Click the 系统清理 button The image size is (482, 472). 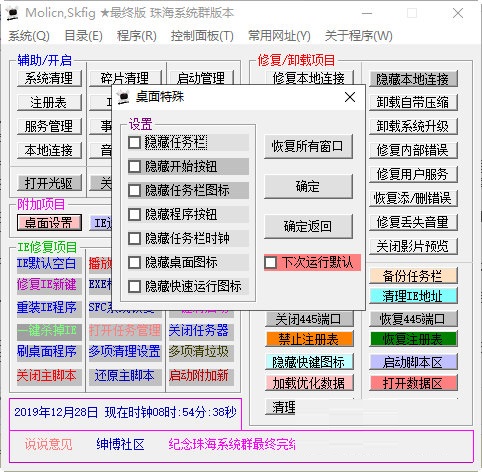click(49, 79)
